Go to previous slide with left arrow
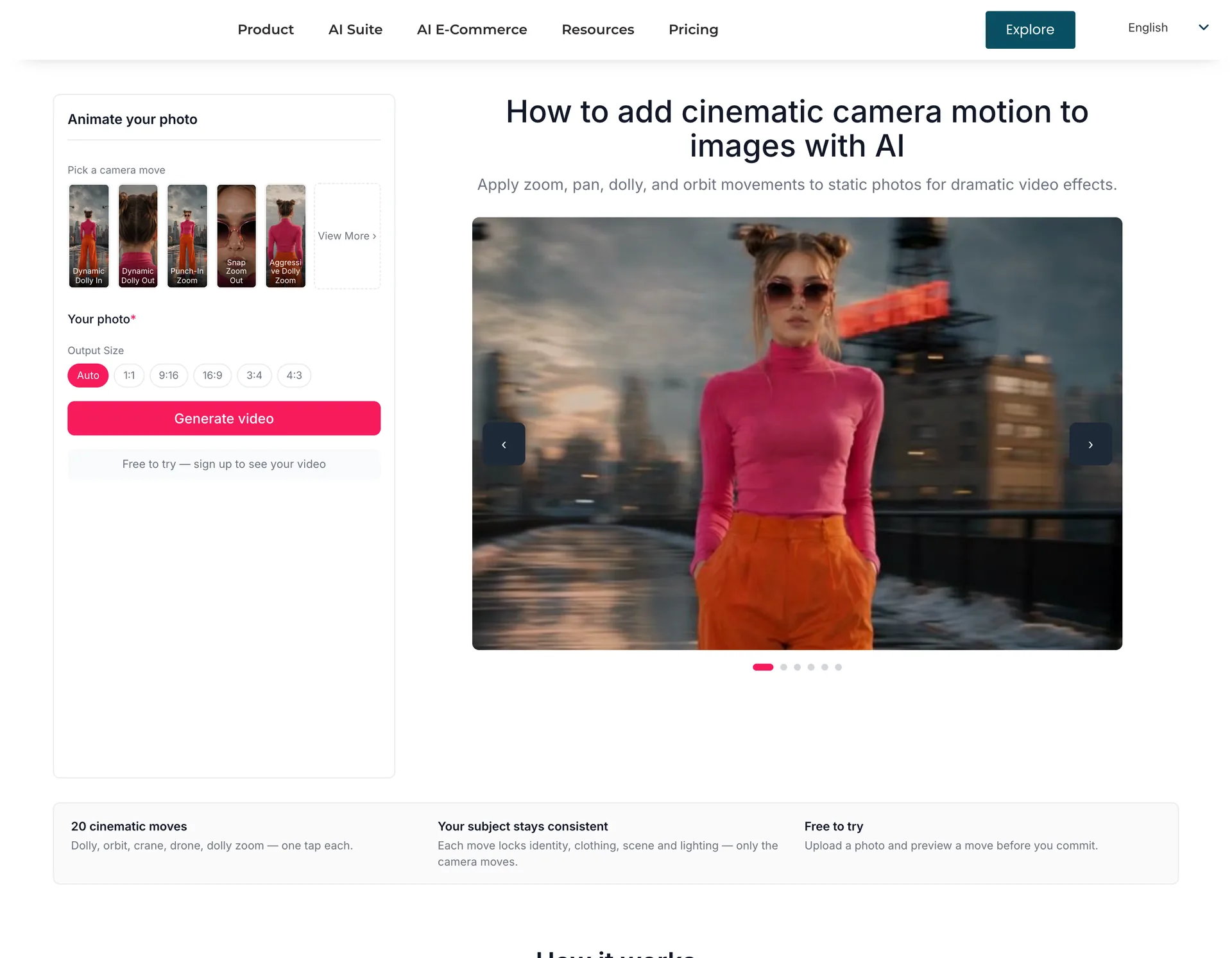This screenshot has width=1232, height=958. point(504,444)
